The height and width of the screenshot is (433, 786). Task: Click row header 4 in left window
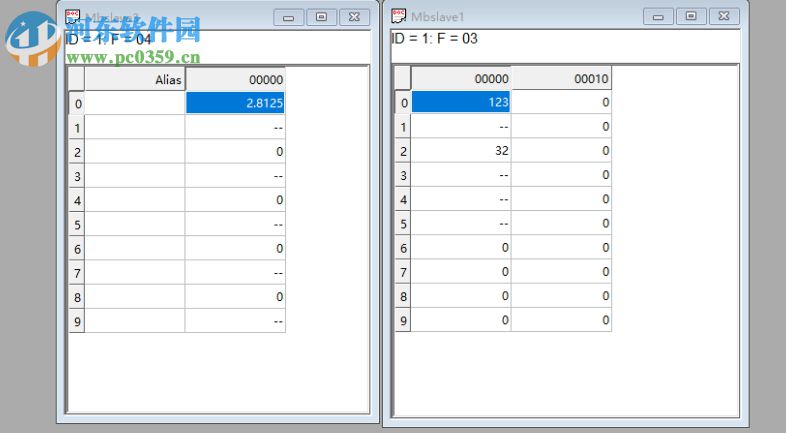77,200
